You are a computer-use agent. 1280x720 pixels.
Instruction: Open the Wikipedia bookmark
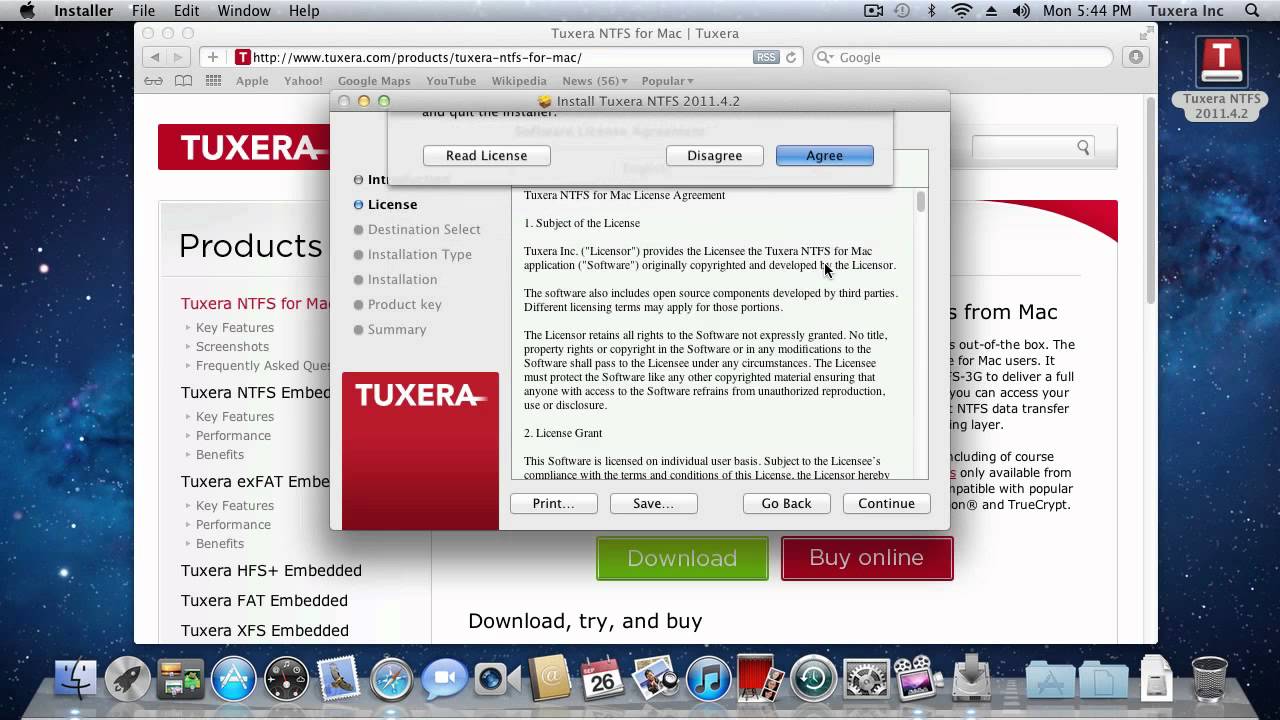coord(519,81)
